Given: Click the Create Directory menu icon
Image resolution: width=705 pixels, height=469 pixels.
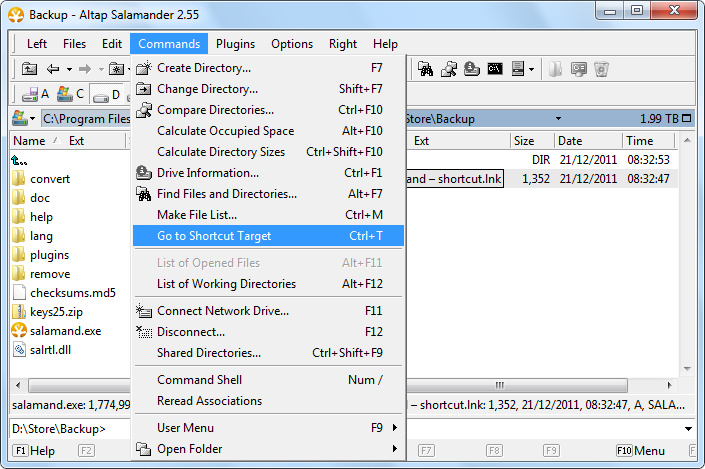Looking at the screenshot, I should pyautogui.click(x=144, y=68).
